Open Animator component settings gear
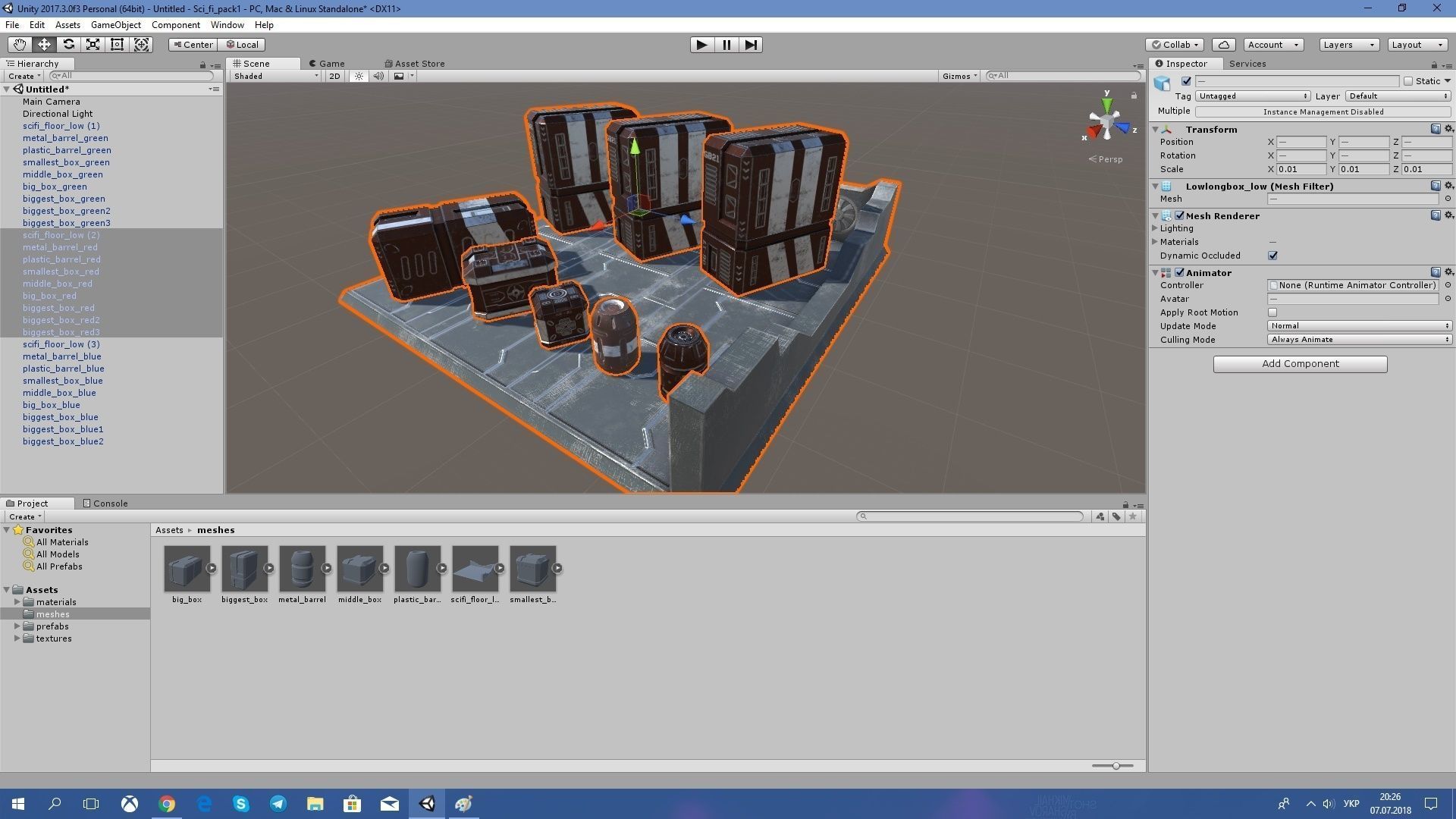This screenshot has height=819, width=1456. (1448, 272)
